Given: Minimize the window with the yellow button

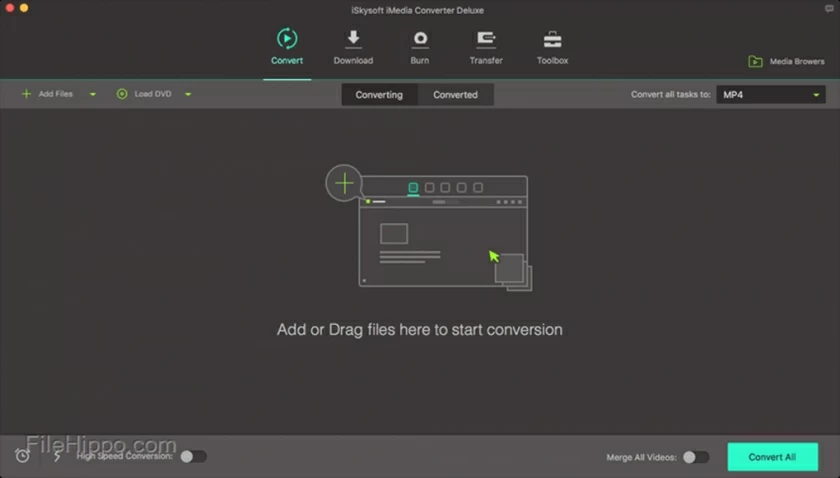Looking at the screenshot, I should click(x=24, y=8).
